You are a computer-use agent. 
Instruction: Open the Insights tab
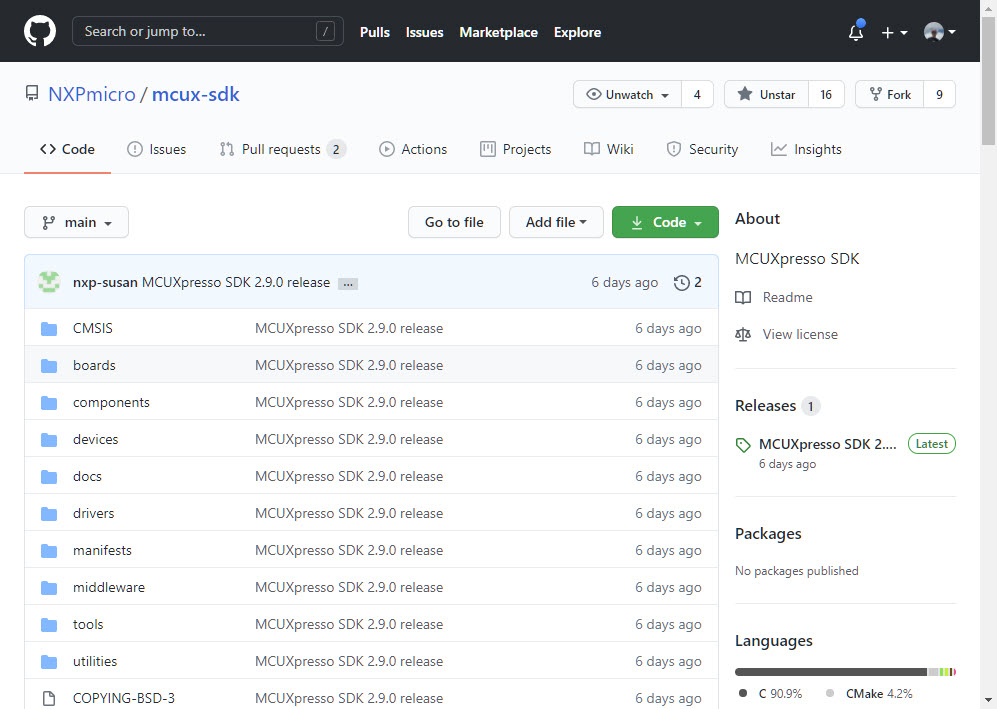pyautogui.click(x=806, y=148)
